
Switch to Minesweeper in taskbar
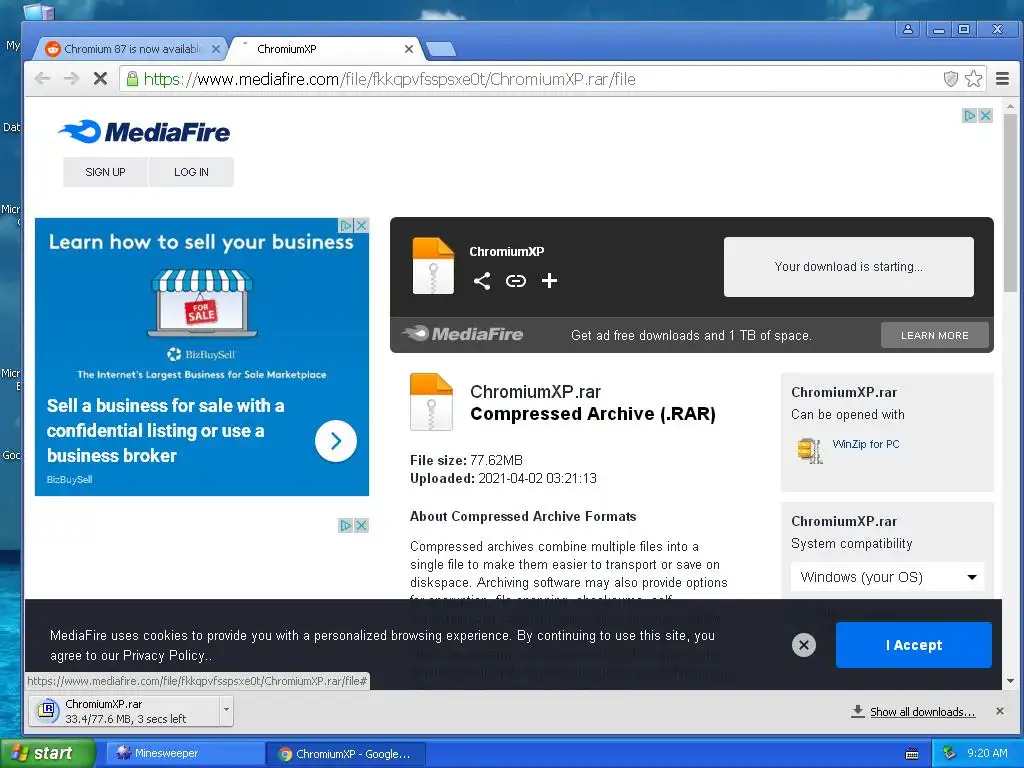[x=184, y=753]
